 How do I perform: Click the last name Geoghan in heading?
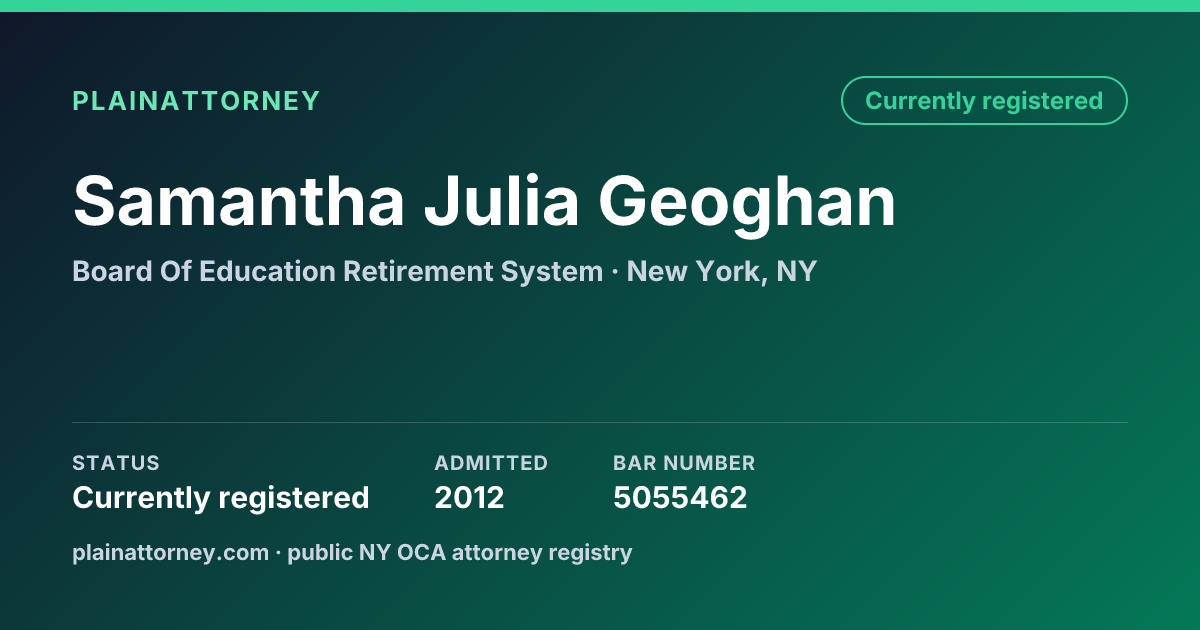tap(748, 201)
